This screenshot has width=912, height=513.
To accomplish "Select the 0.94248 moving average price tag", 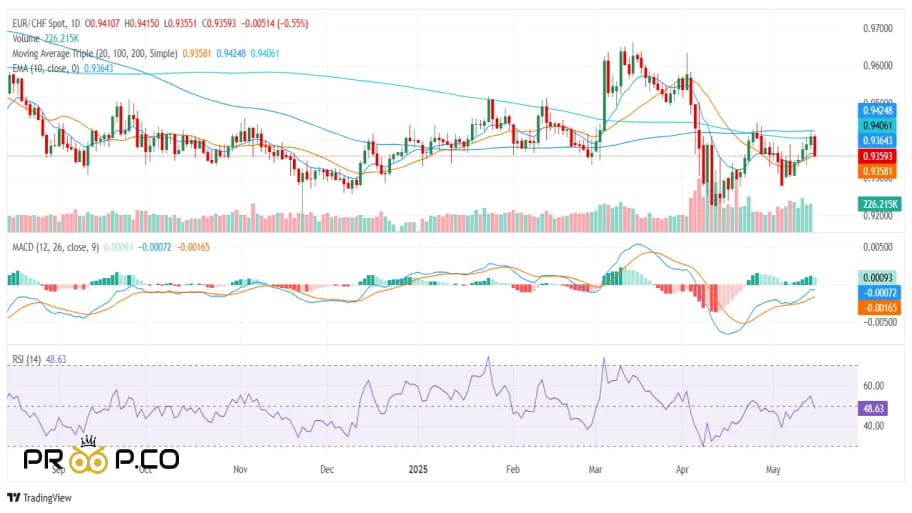I will coord(876,110).
